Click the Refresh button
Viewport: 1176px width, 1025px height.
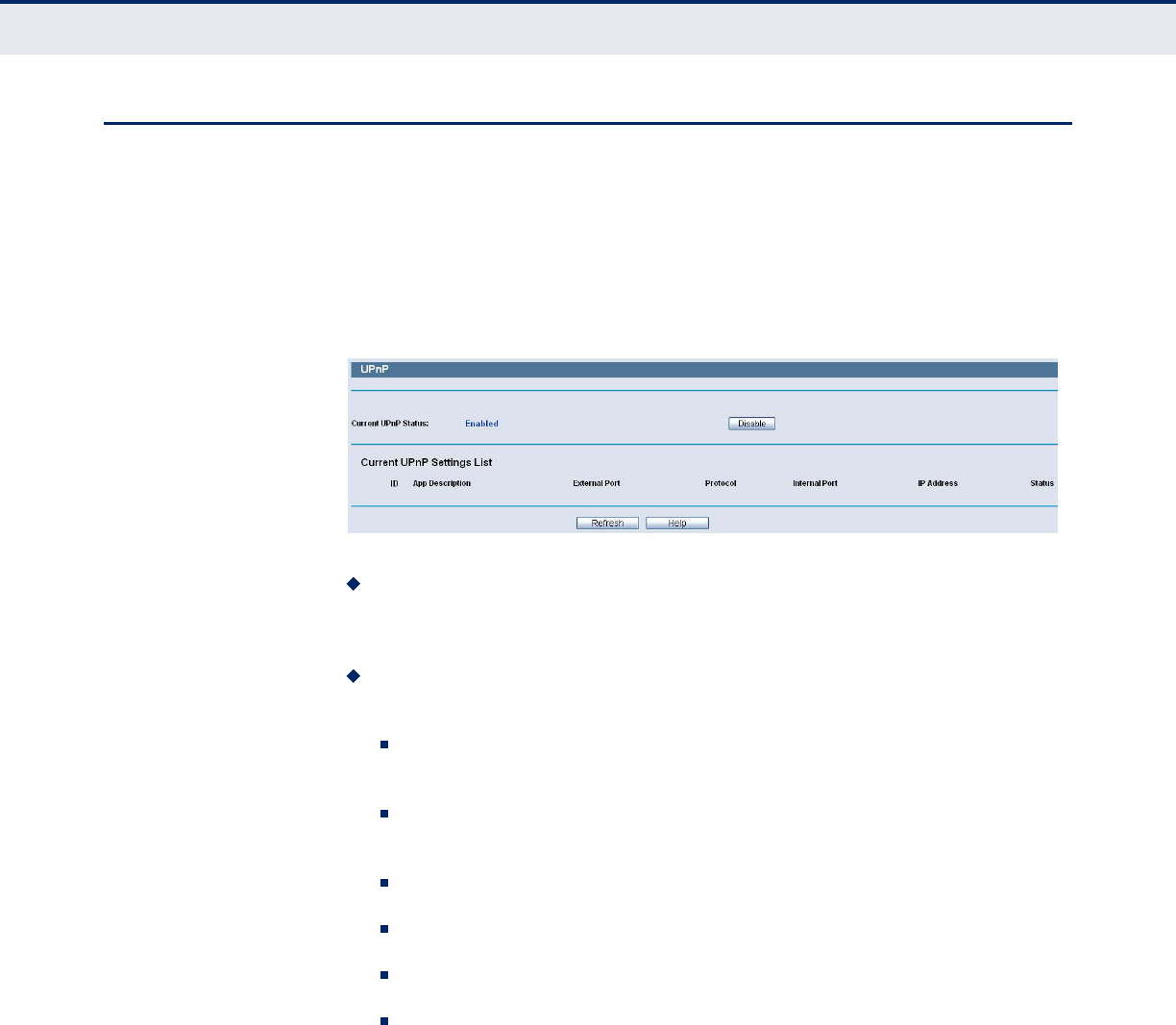click(607, 524)
